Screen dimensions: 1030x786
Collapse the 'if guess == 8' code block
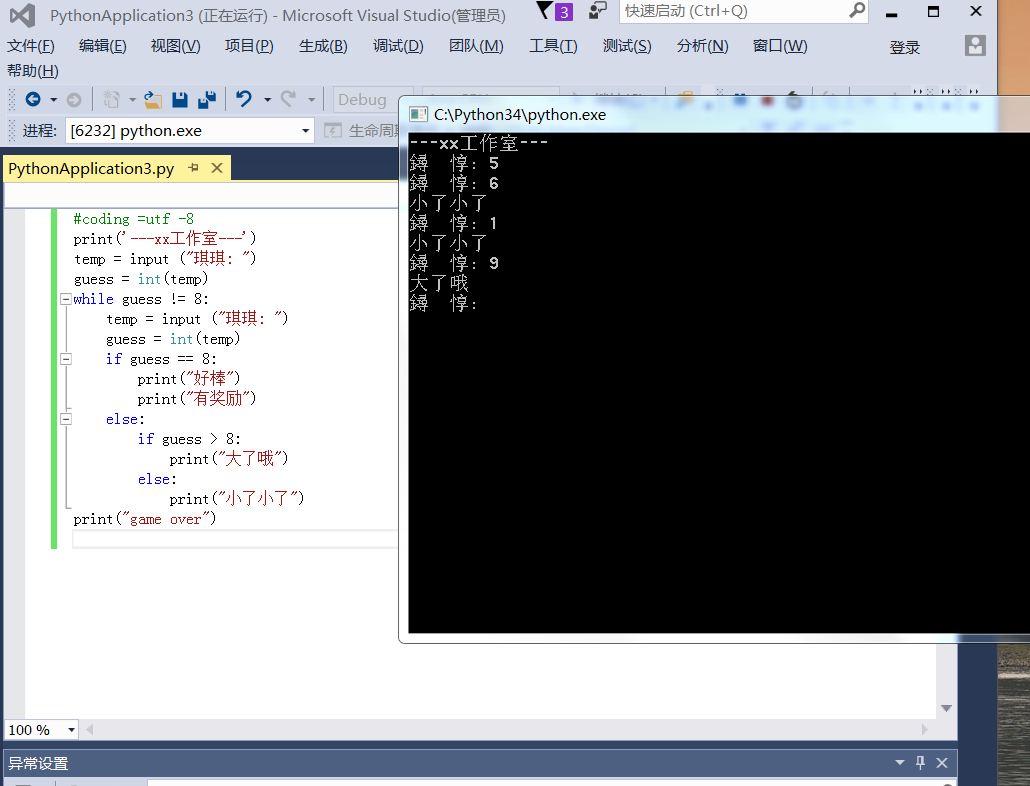click(66, 359)
